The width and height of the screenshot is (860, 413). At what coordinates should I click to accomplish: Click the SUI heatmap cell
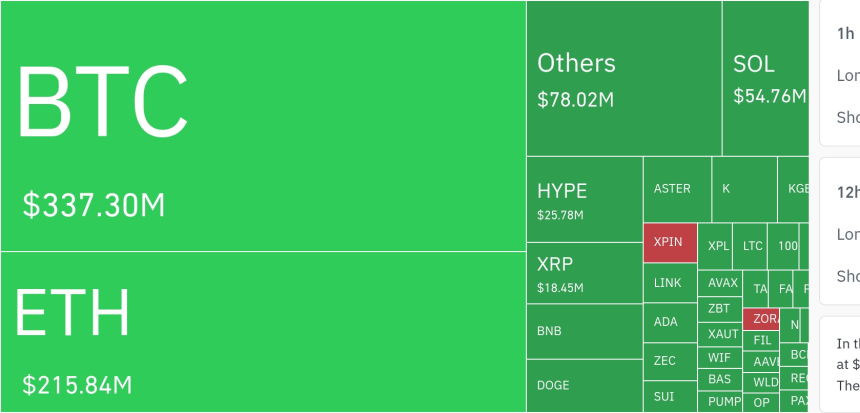coord(669,396)
